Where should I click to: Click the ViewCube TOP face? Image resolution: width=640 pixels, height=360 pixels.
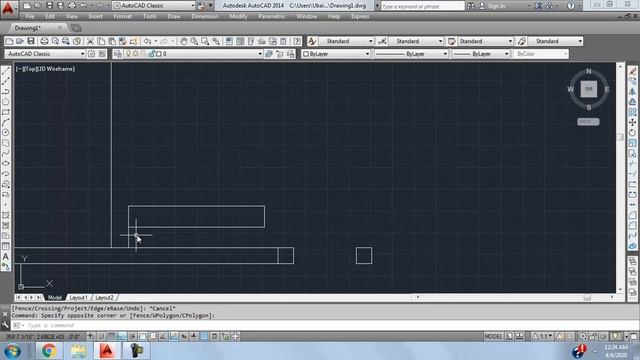(589, 89)
